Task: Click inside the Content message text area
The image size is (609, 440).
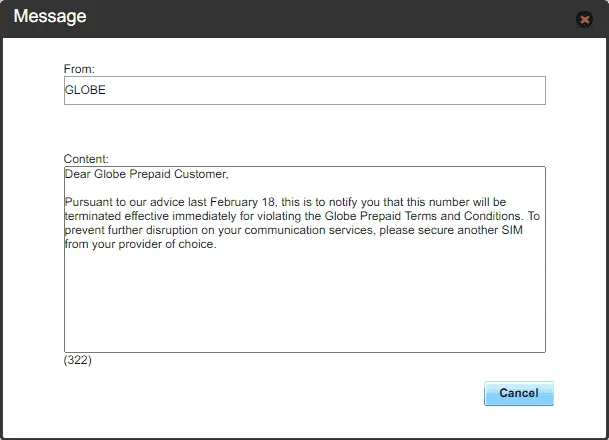Action: [304, 259]
